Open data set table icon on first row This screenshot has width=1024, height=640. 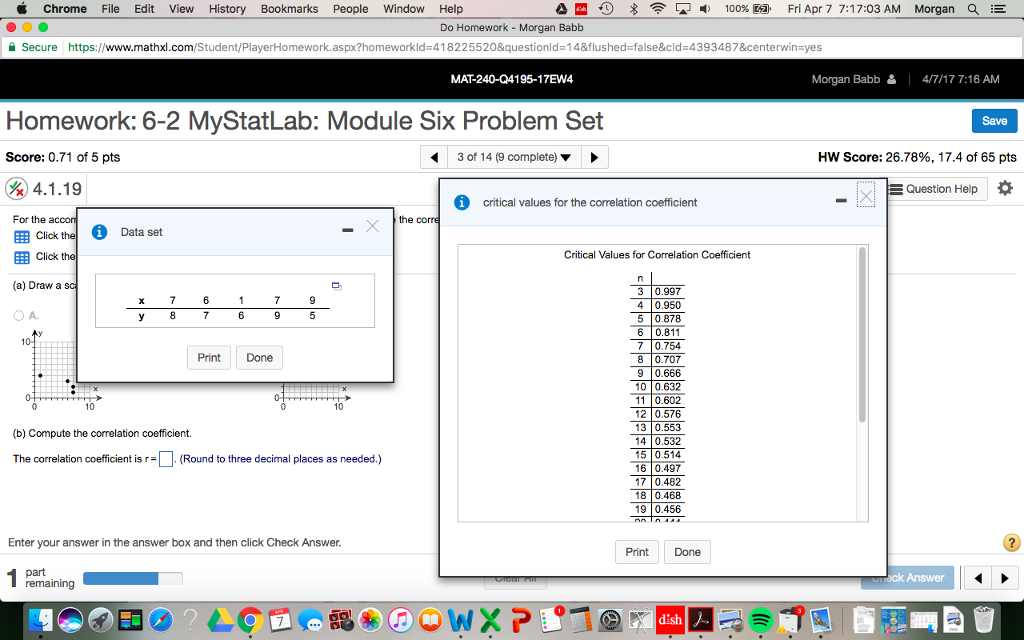point(22,236)
